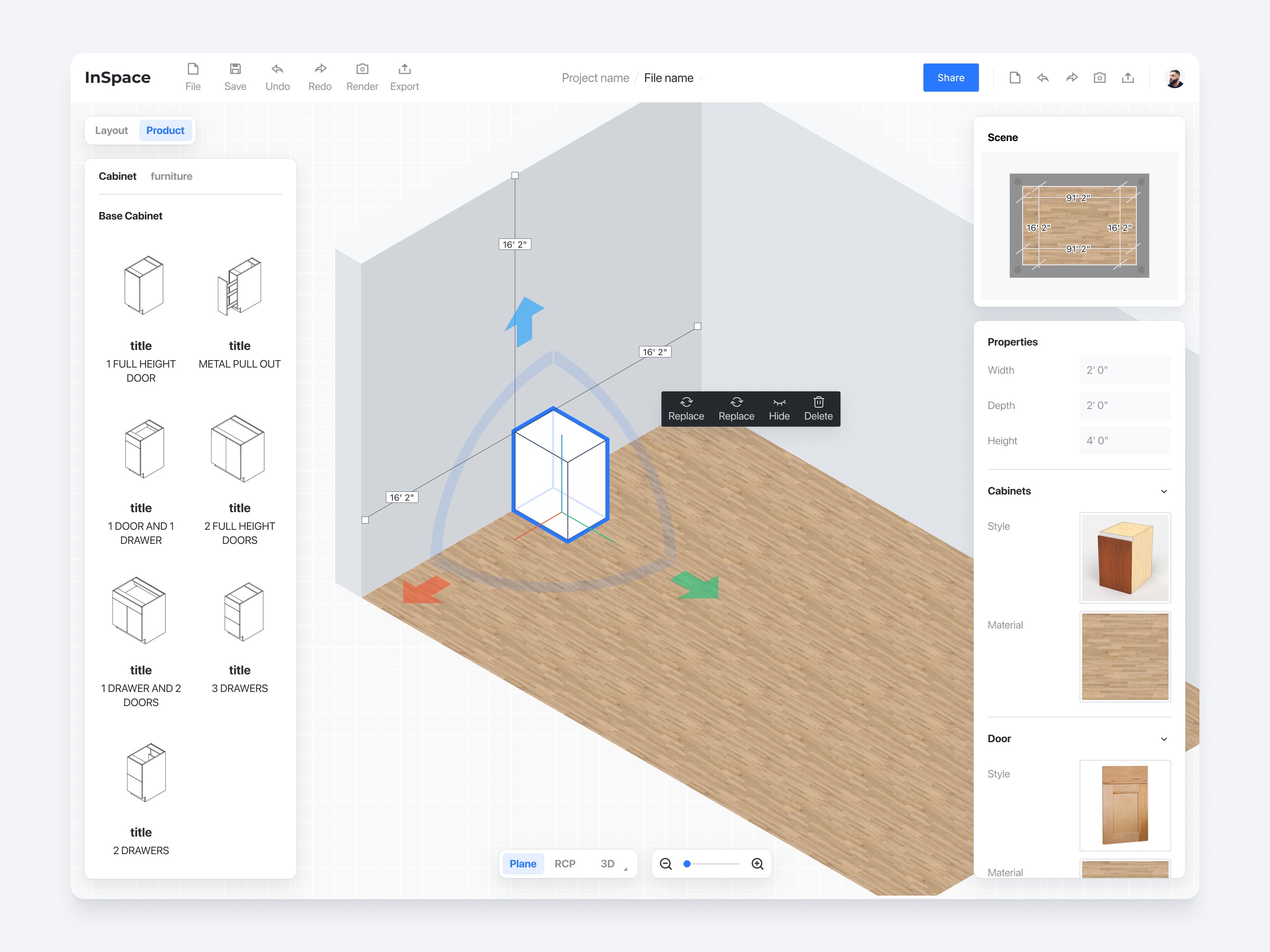Click the Project name breadcrumb link

point(595,78)
